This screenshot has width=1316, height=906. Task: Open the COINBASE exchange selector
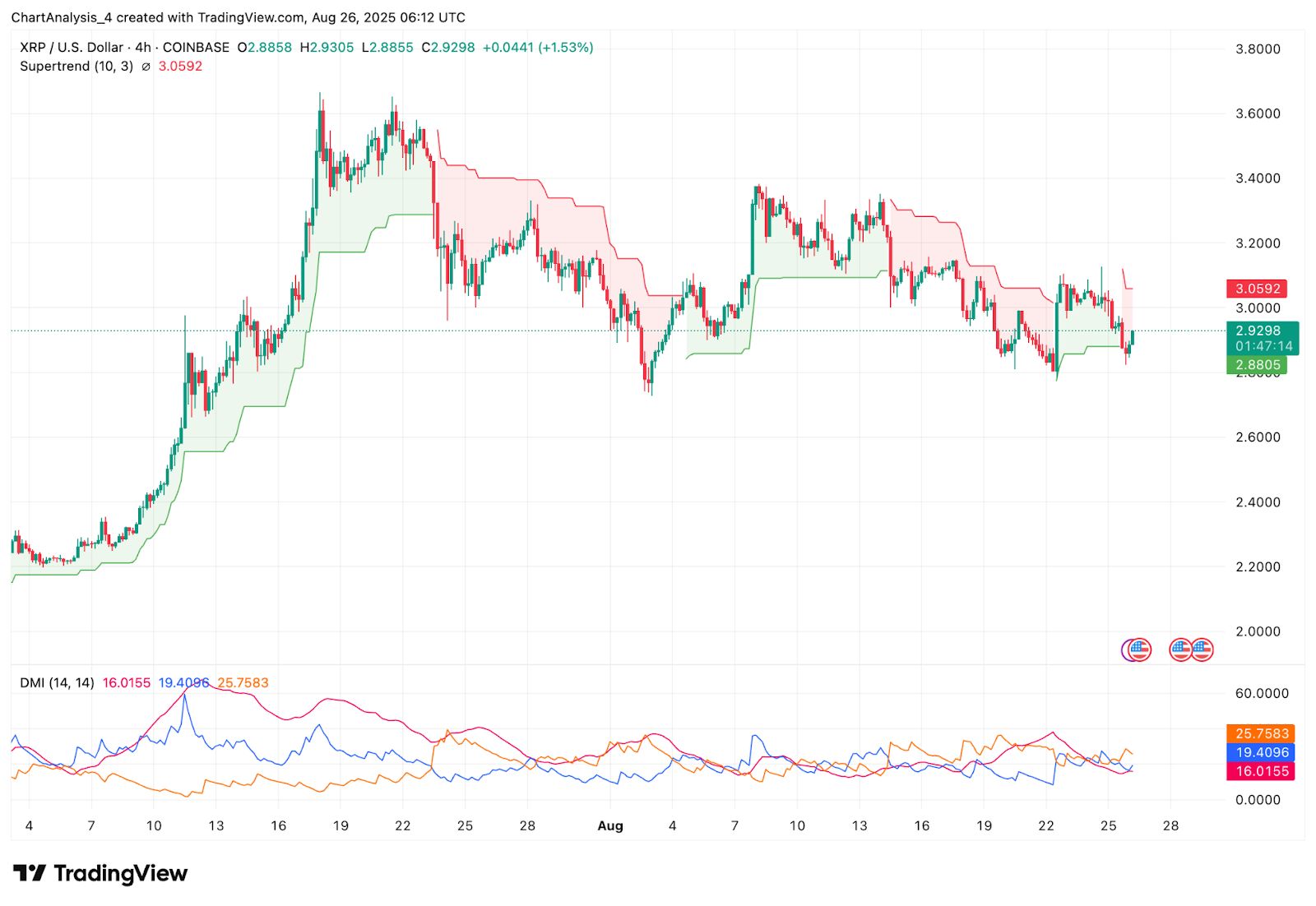pyautogui.click(x=195, y=48)
